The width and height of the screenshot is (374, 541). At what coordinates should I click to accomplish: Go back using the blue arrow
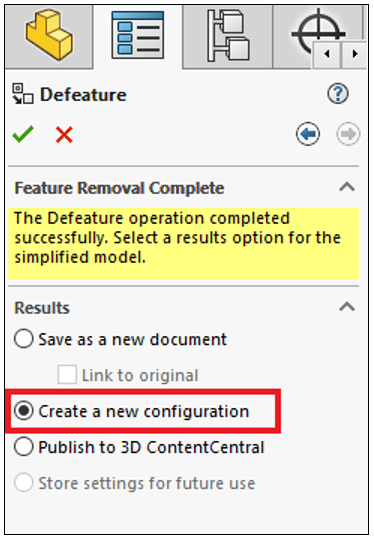(308, 134)
